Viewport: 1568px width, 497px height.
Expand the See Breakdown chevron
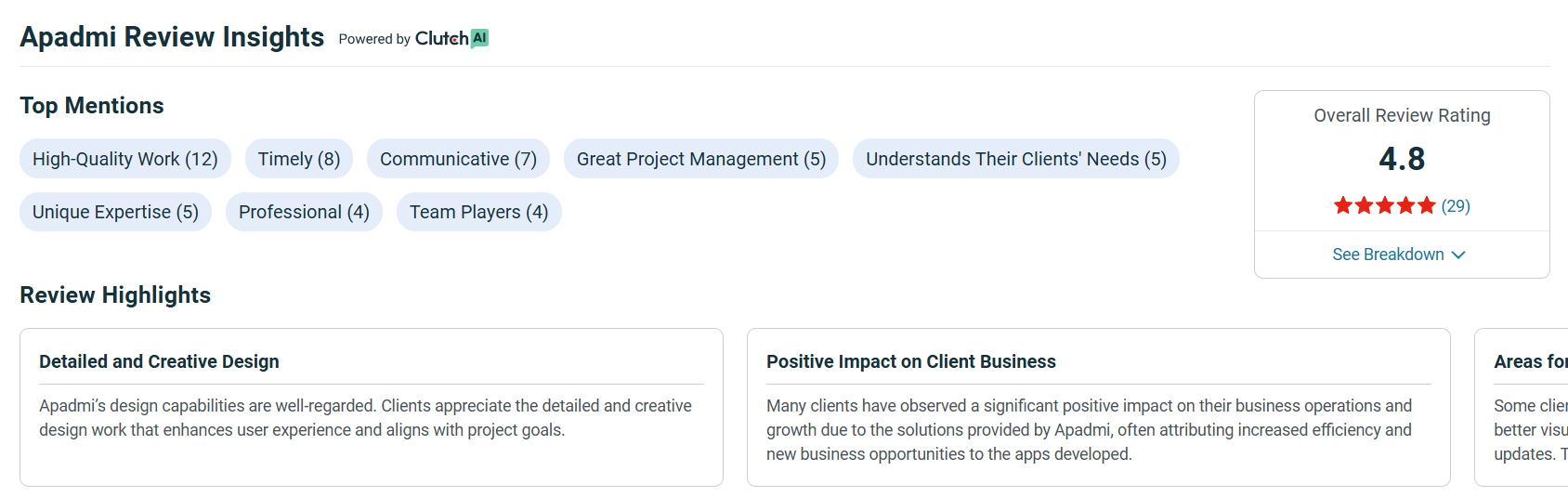pos(1458,255)
